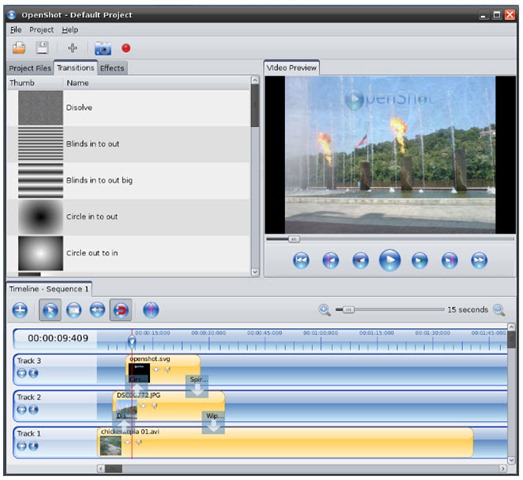
Task: Jump to previous marker in preview controls
Action: tap(331, 260)
